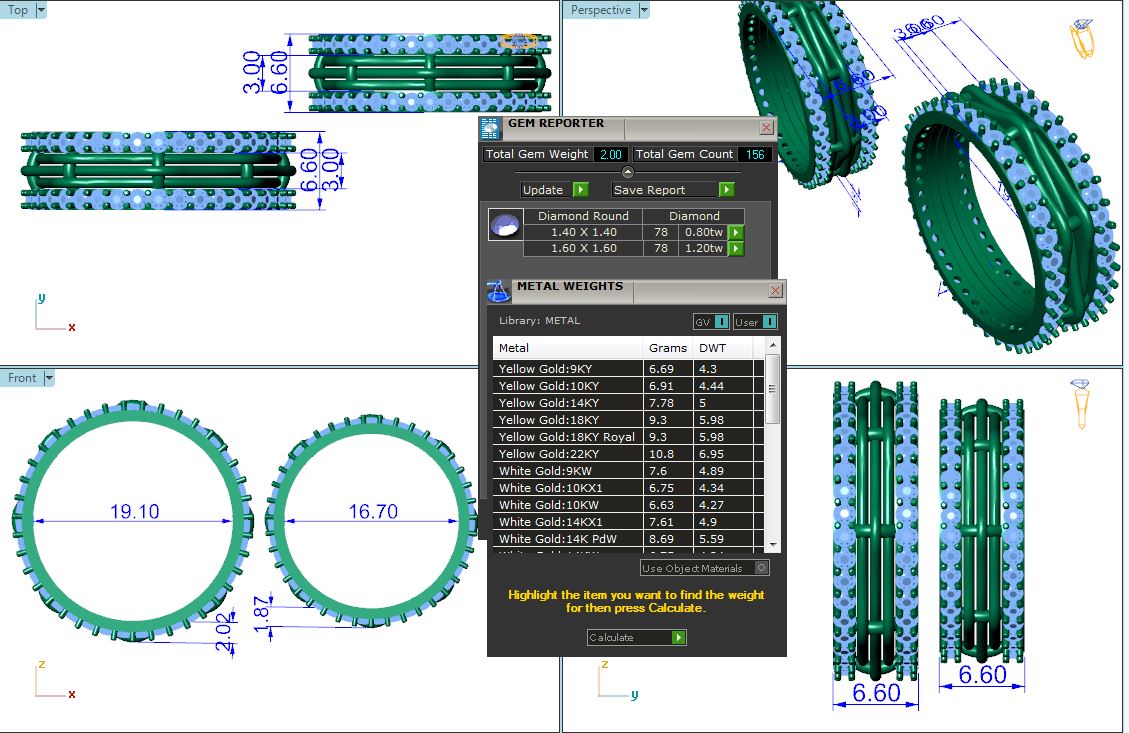Enable Use Object Materials option
Screen dimensions: 1129x733
[762, 568]
